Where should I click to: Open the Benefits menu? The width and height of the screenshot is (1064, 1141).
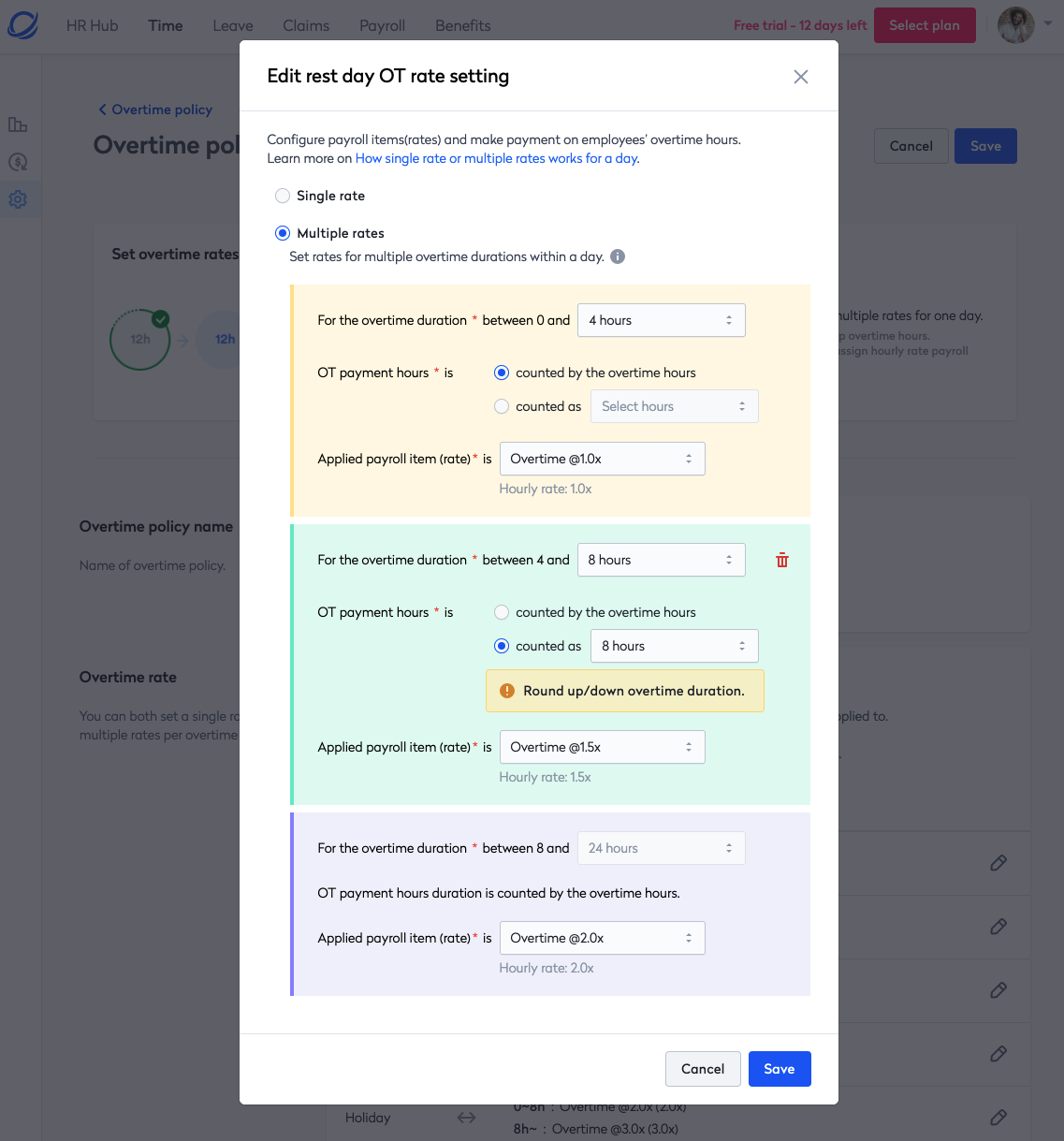(463, 25)
